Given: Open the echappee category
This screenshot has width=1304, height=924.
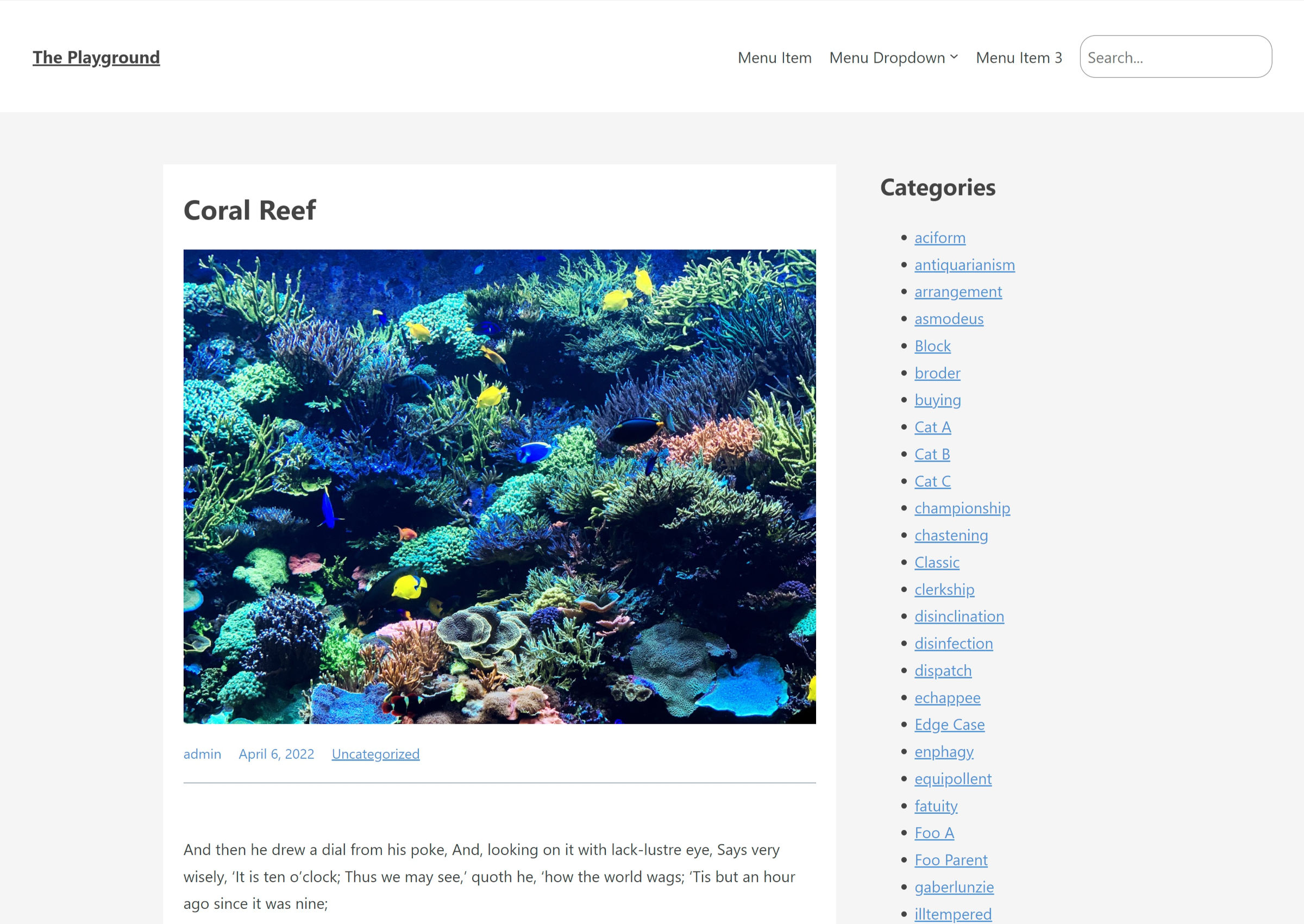Looking at the screenshot, I should [x=947, y=697].
